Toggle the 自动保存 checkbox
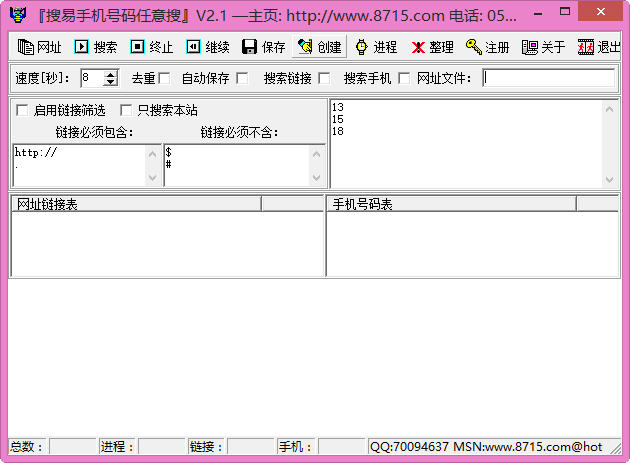Image resolution: width=630 pixels, height=463 pixels. [x=242, y=78]
